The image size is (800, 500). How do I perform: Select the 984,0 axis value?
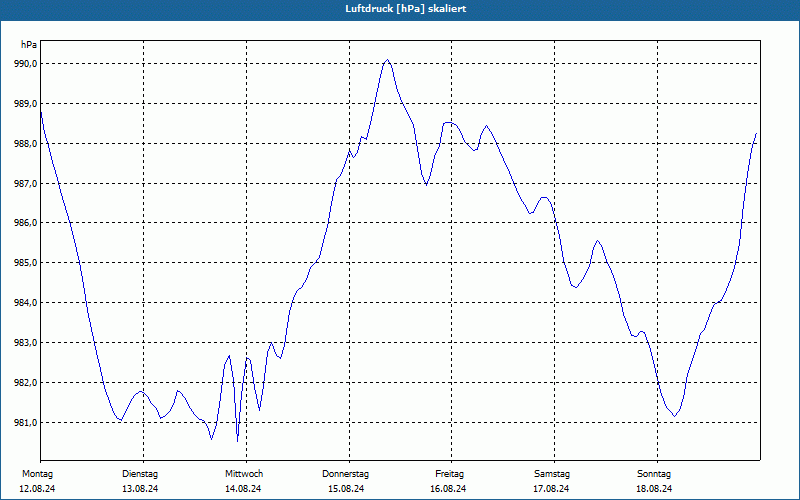25,303
